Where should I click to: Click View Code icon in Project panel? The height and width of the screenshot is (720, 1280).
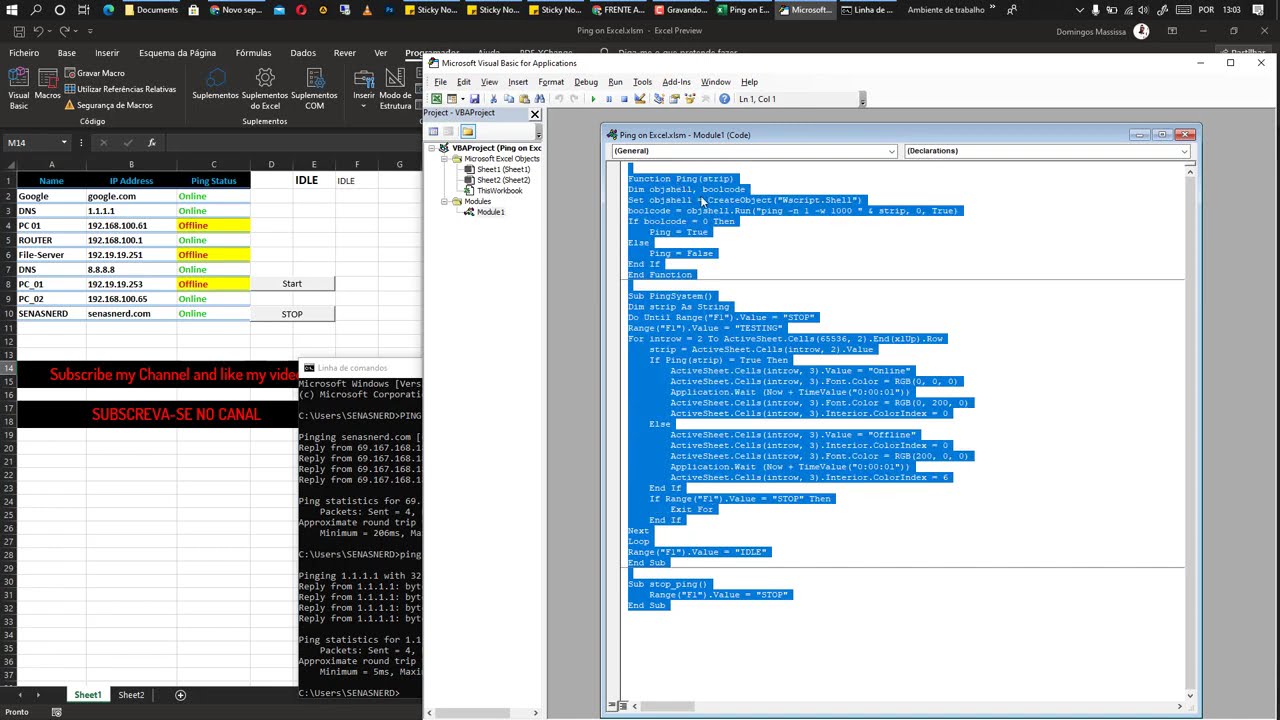(433, 131)
